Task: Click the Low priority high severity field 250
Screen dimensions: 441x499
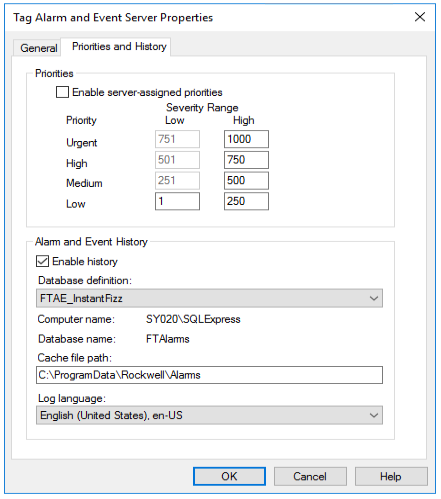Action: click(246, 201)
